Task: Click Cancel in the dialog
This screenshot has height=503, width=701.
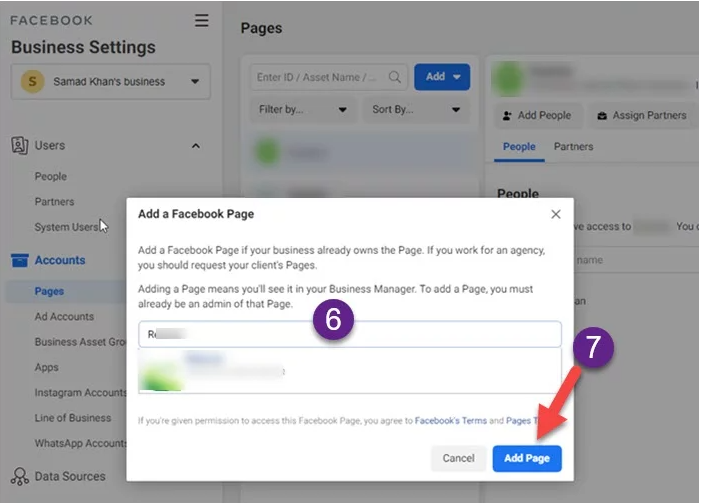Action: 458,458
